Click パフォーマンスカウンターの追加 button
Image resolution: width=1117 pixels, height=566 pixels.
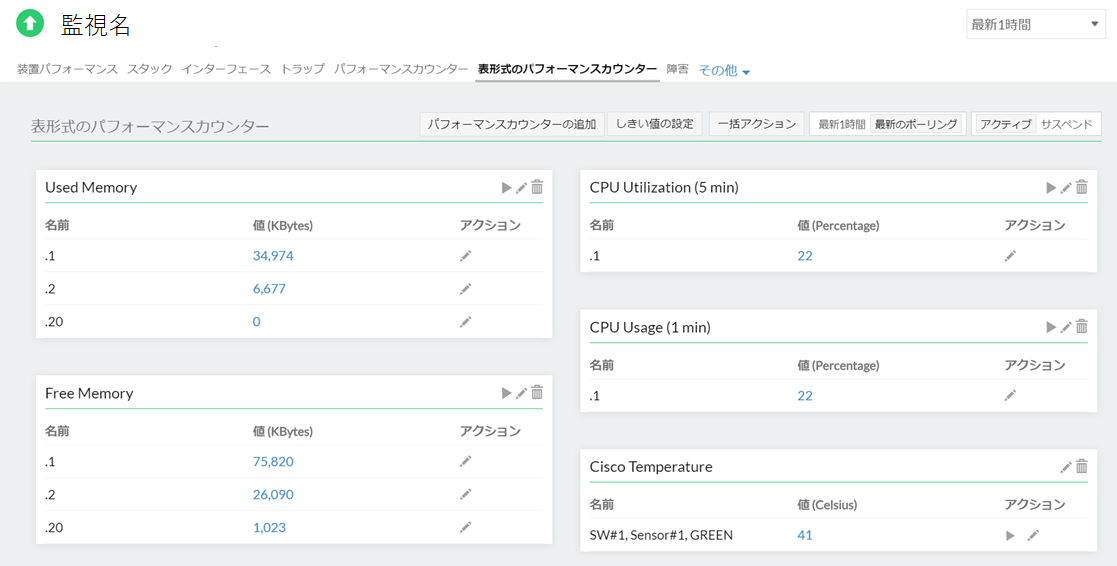point(512,124)
